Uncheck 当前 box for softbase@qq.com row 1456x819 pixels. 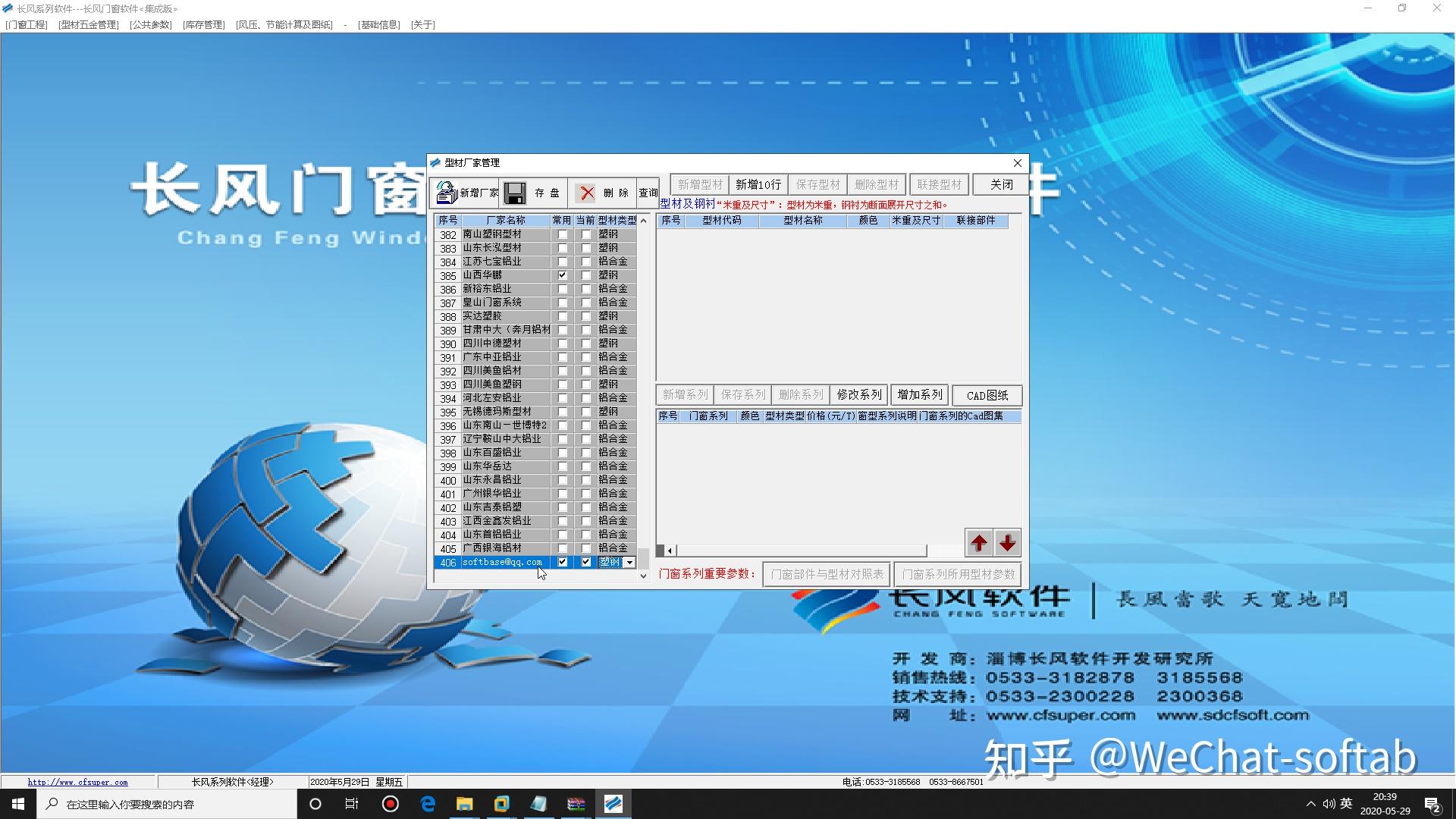(x=585, y=562)
